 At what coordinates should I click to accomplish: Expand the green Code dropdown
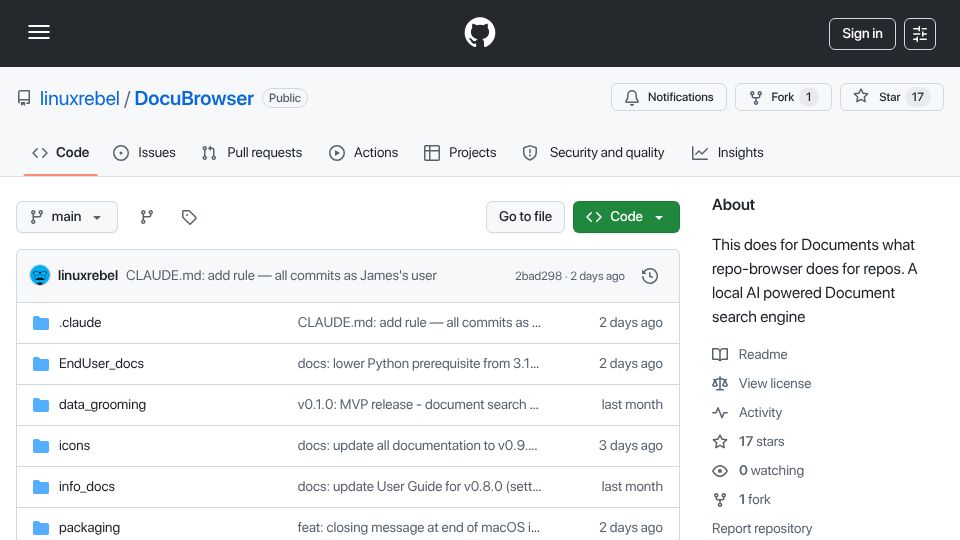[x=626, y=217]
